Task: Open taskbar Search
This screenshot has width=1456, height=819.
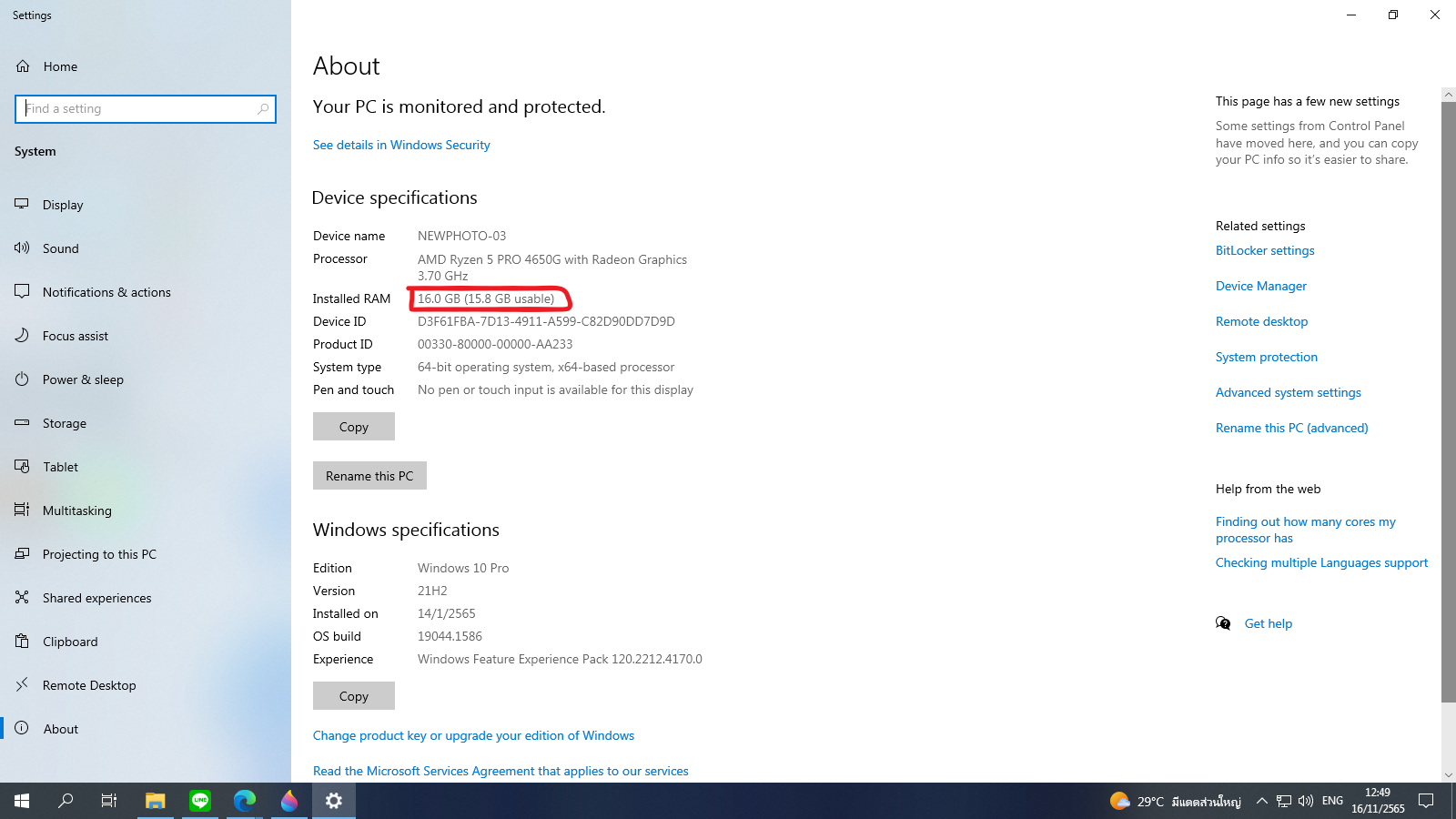Action: pos(66,801)
